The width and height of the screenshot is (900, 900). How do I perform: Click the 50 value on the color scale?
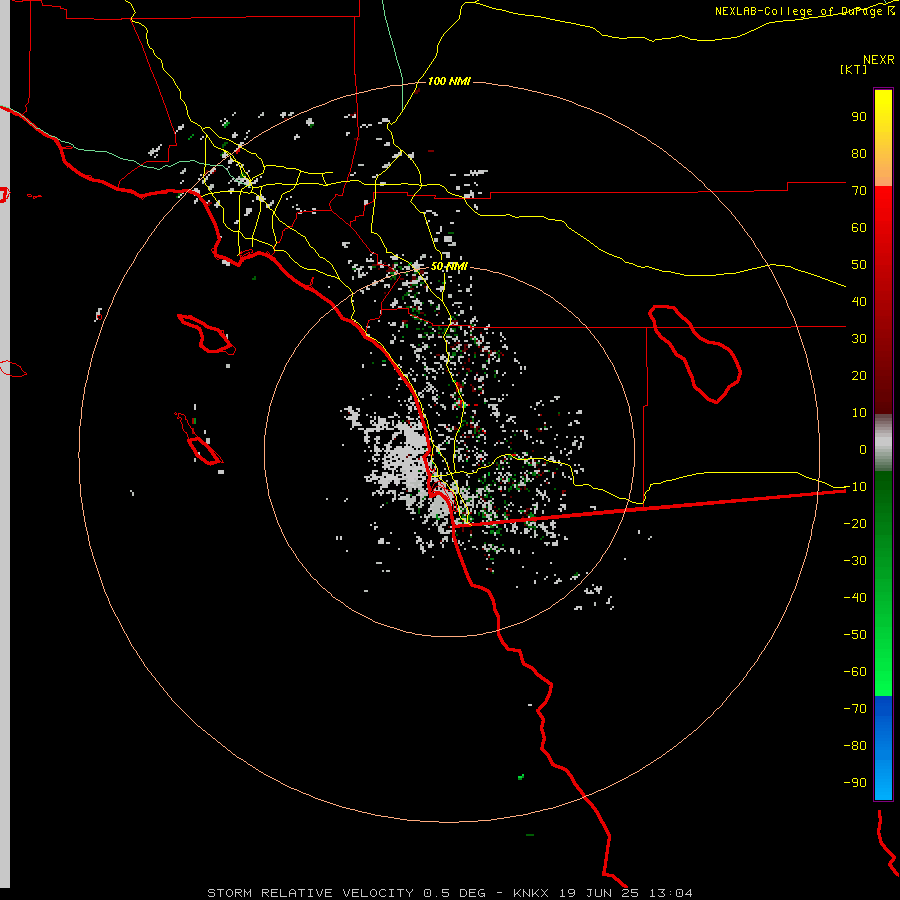[x=859, y=265]
